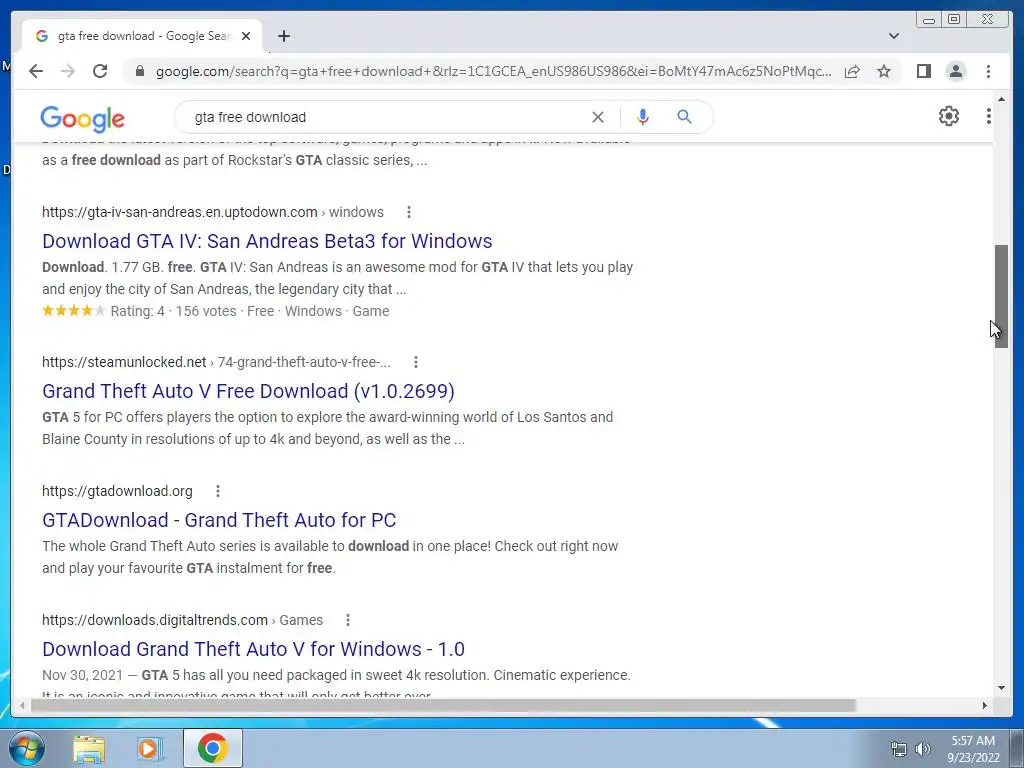The height and width of the screenshot is (768, 1024).
Task: Open the more options for the gtadownload.org result
Action: pyautogui.click(x=218, y=491)
